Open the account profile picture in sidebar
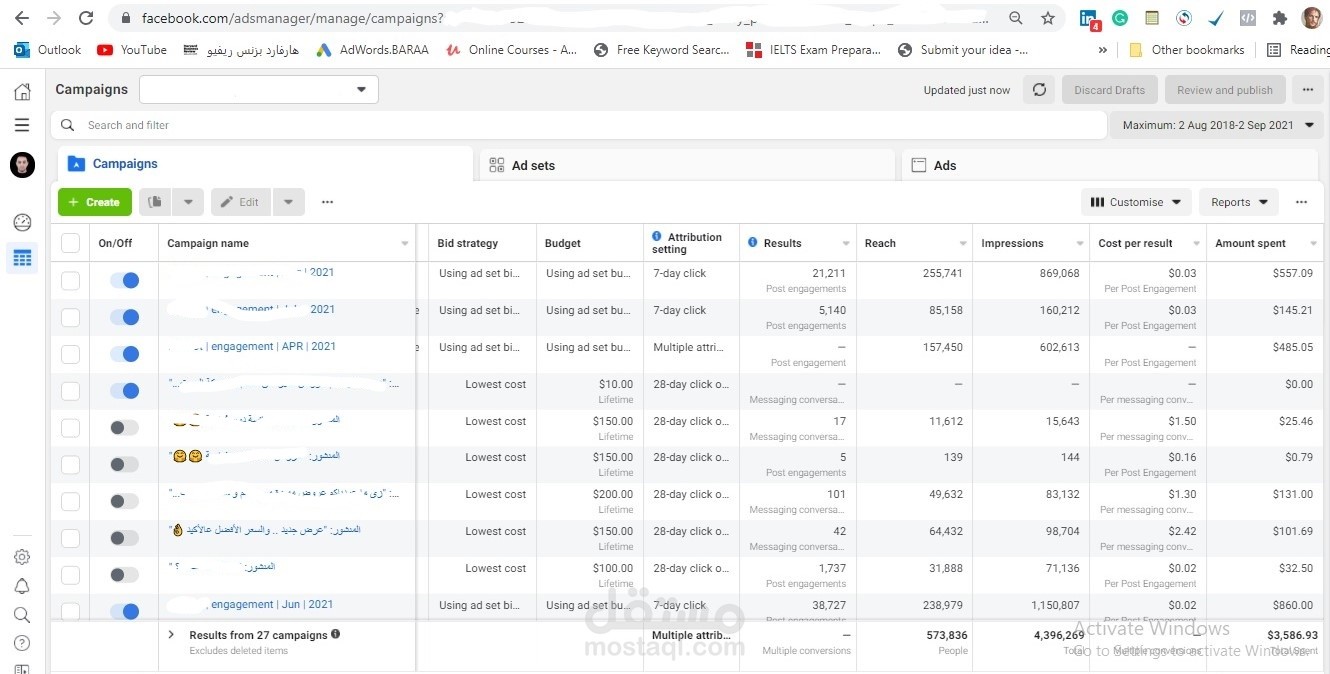 point(22,165)
